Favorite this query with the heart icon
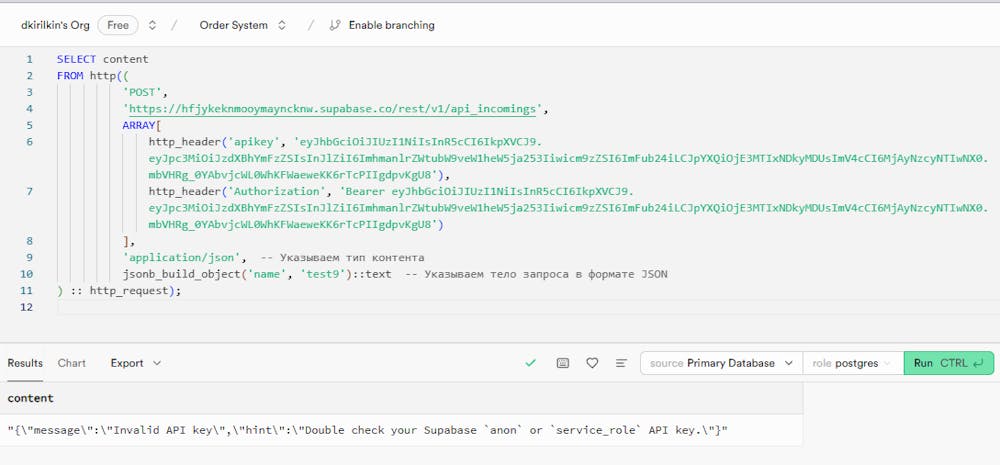 592,363
